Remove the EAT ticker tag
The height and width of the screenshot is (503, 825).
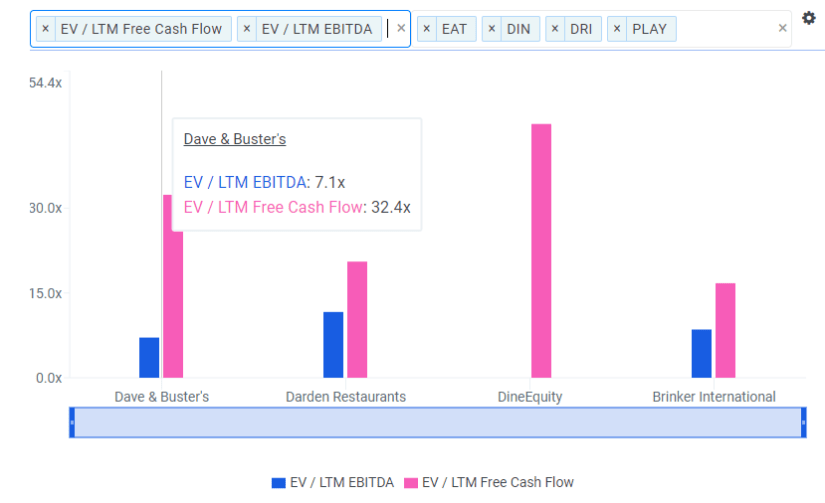click(x=427, y=29)
